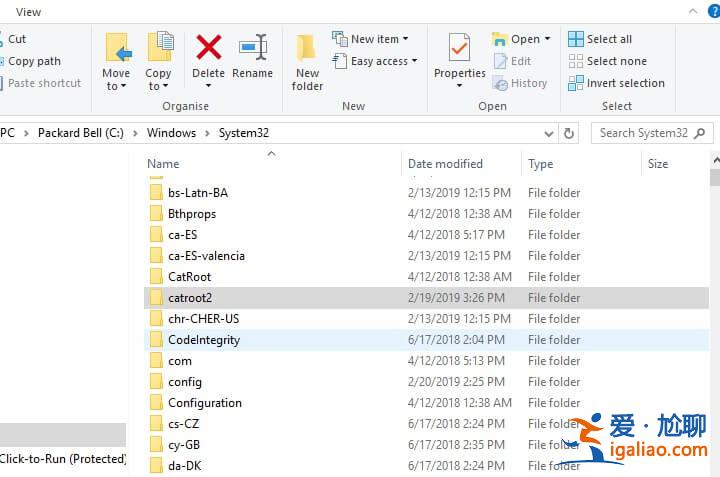Click Paste shortcut command

pos(41,83)
